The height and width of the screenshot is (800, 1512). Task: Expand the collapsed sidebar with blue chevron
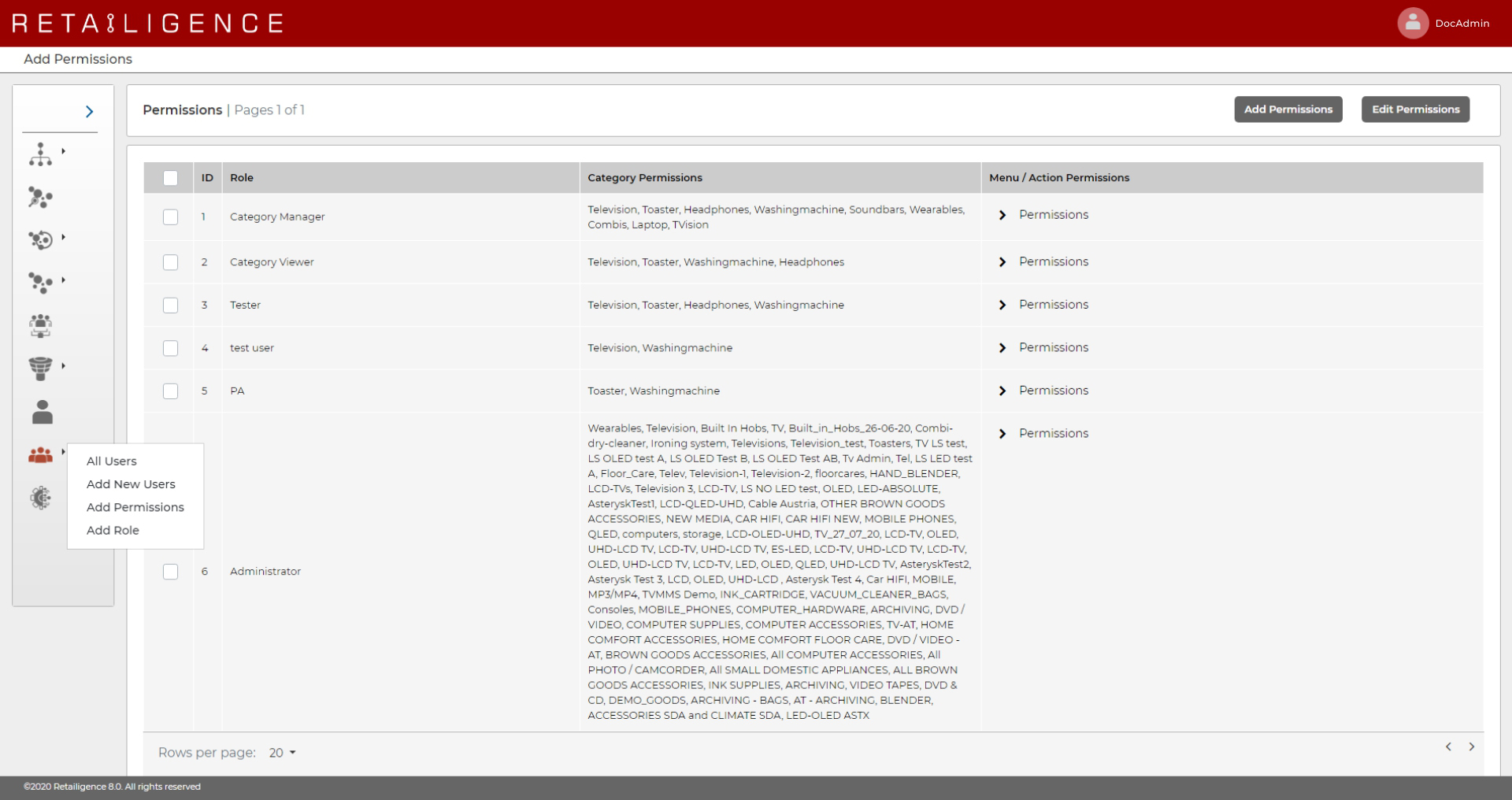click(x=89, y=112)
